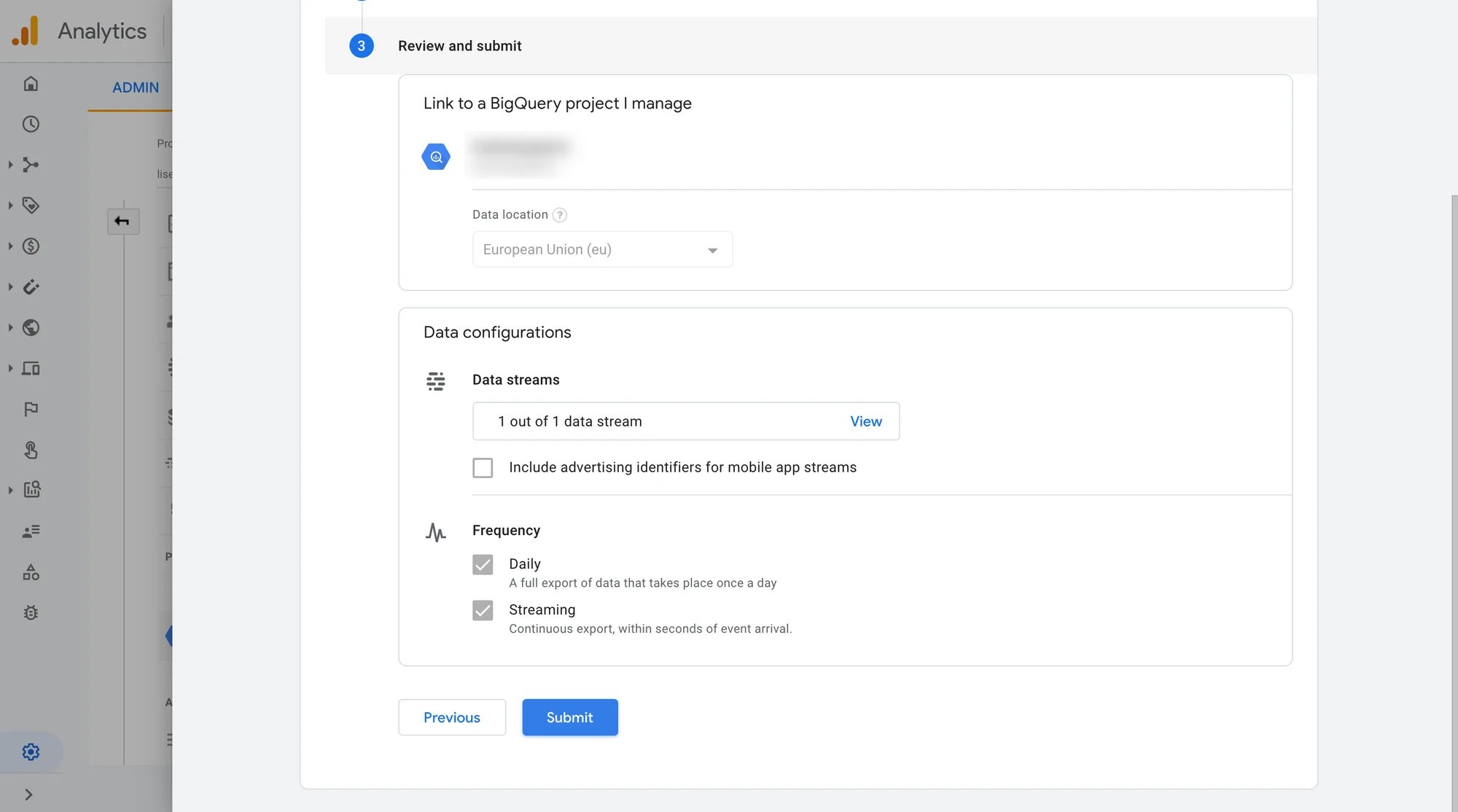Screen dimensions: 1458x812
Task: Select the monetization dollar icon
Action: click(31, 246)
